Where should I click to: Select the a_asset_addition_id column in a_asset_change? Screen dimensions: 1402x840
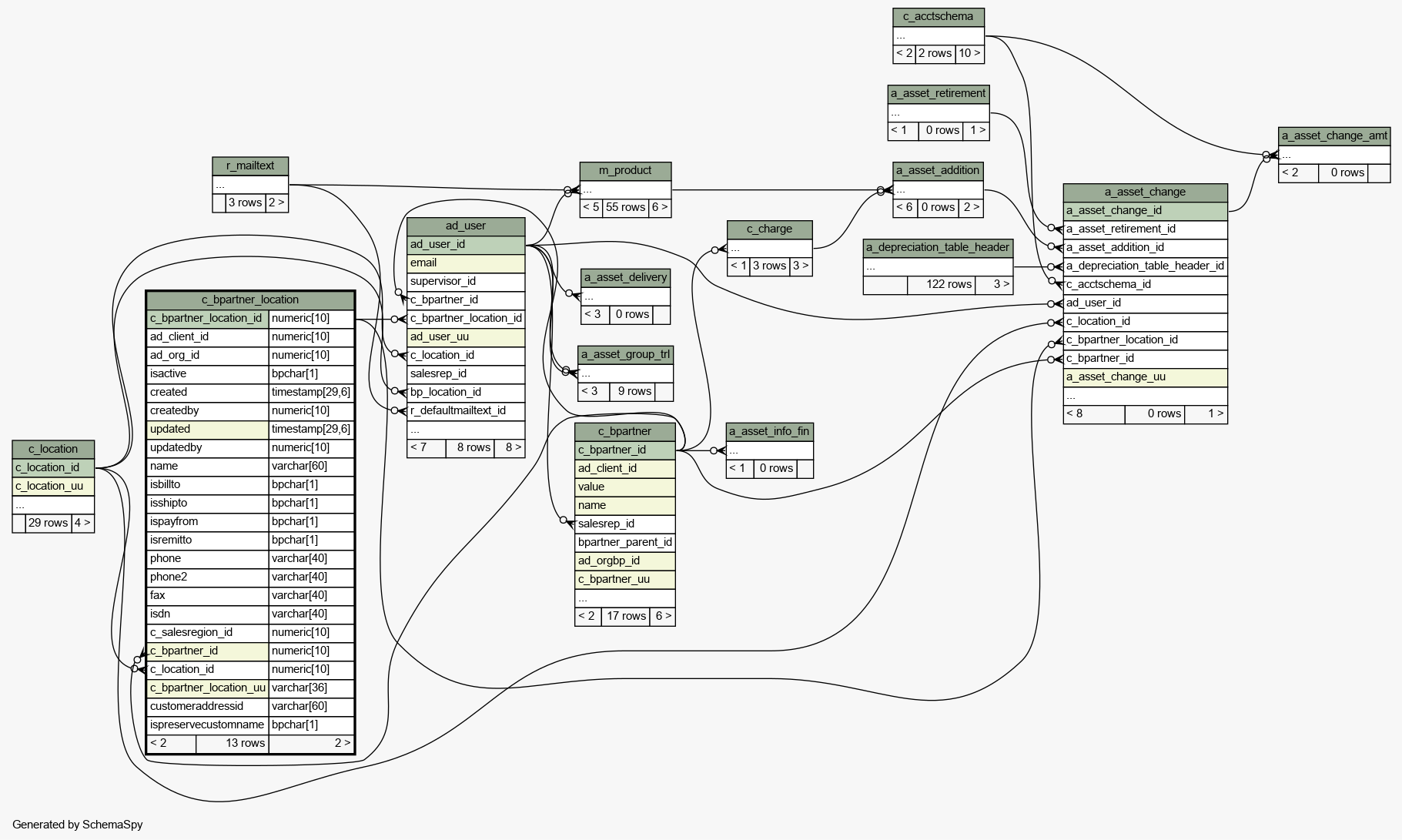(x=1145, y=248)
